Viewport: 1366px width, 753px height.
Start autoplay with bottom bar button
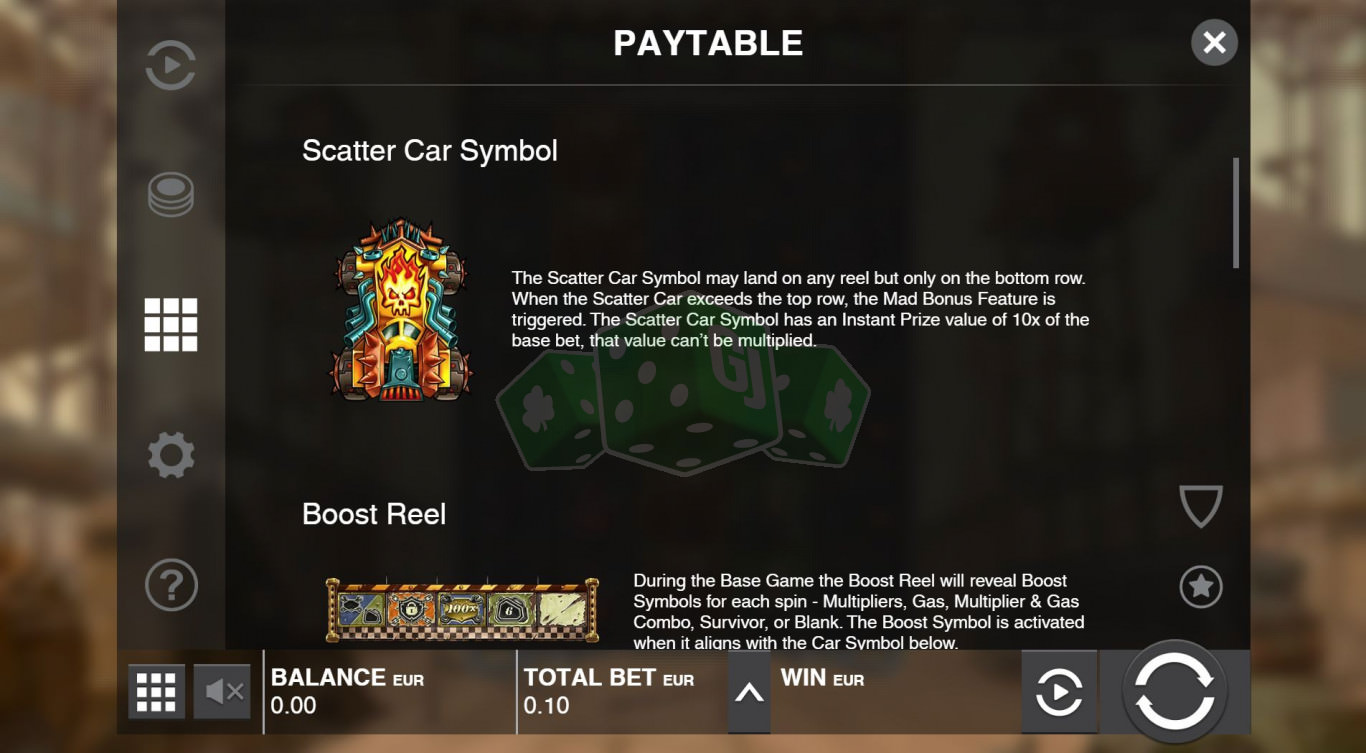(1059, 693)
